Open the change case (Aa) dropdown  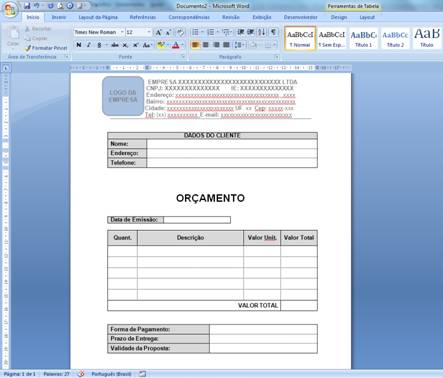pos(147,45)
